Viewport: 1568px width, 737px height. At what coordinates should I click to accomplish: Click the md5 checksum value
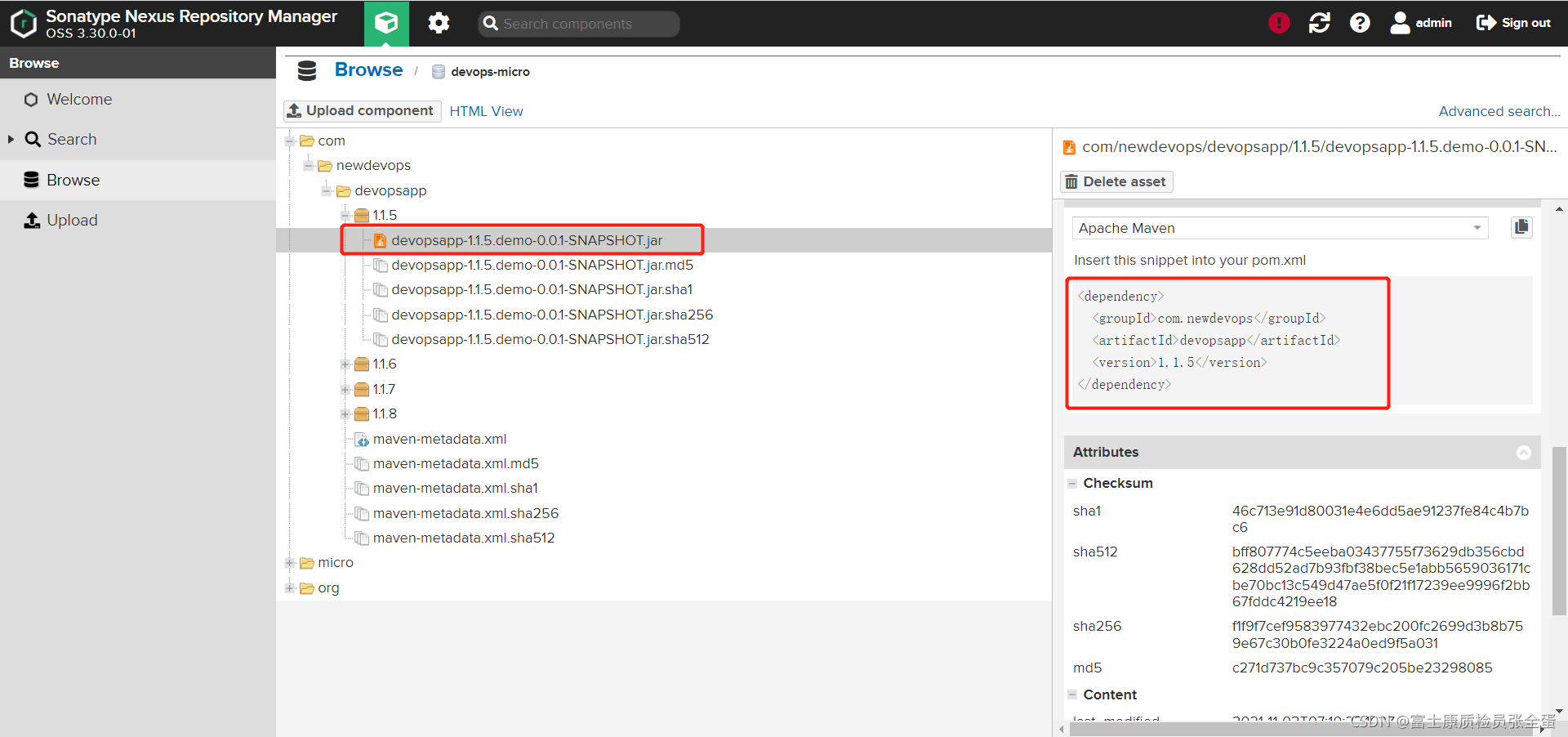pyautogui.click(x=1362, y=668)
